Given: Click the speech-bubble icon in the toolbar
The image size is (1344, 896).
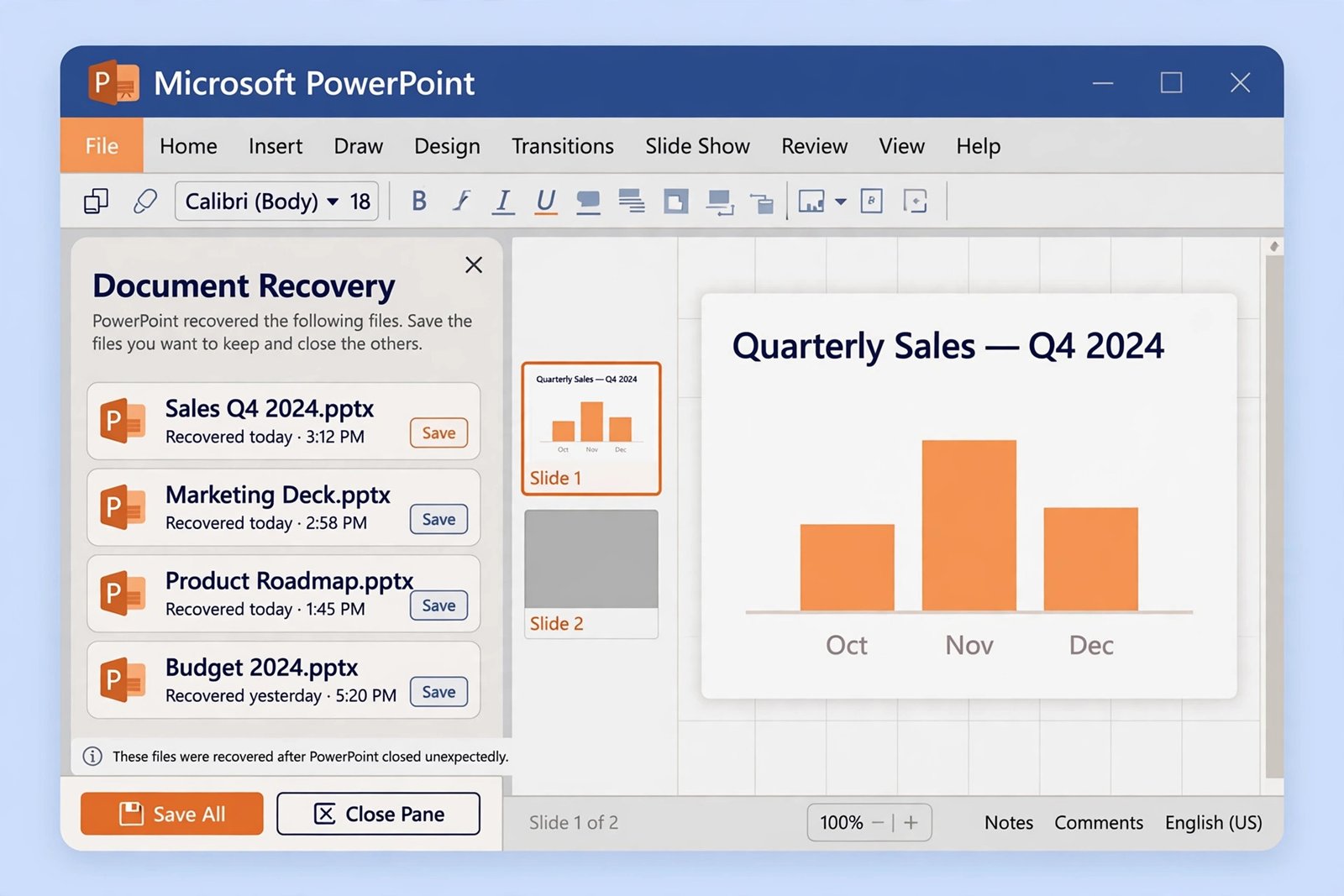Looking at the screenshot, I should tap(588, 202).
